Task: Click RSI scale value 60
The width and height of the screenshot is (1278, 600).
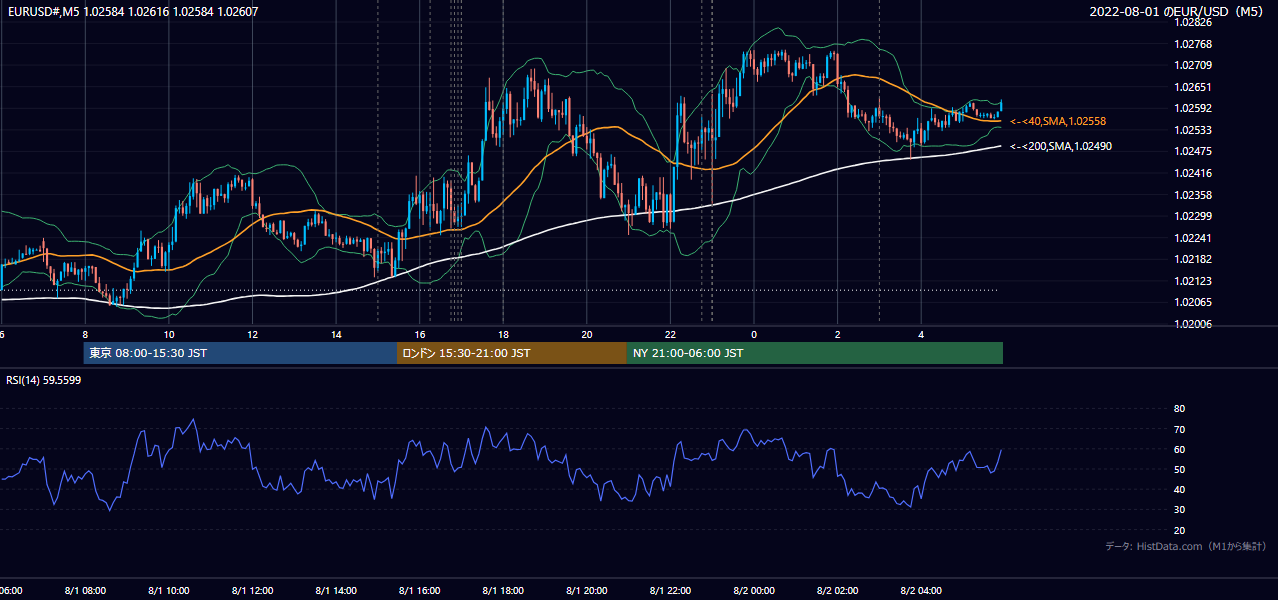Action: pos(1179,449)
